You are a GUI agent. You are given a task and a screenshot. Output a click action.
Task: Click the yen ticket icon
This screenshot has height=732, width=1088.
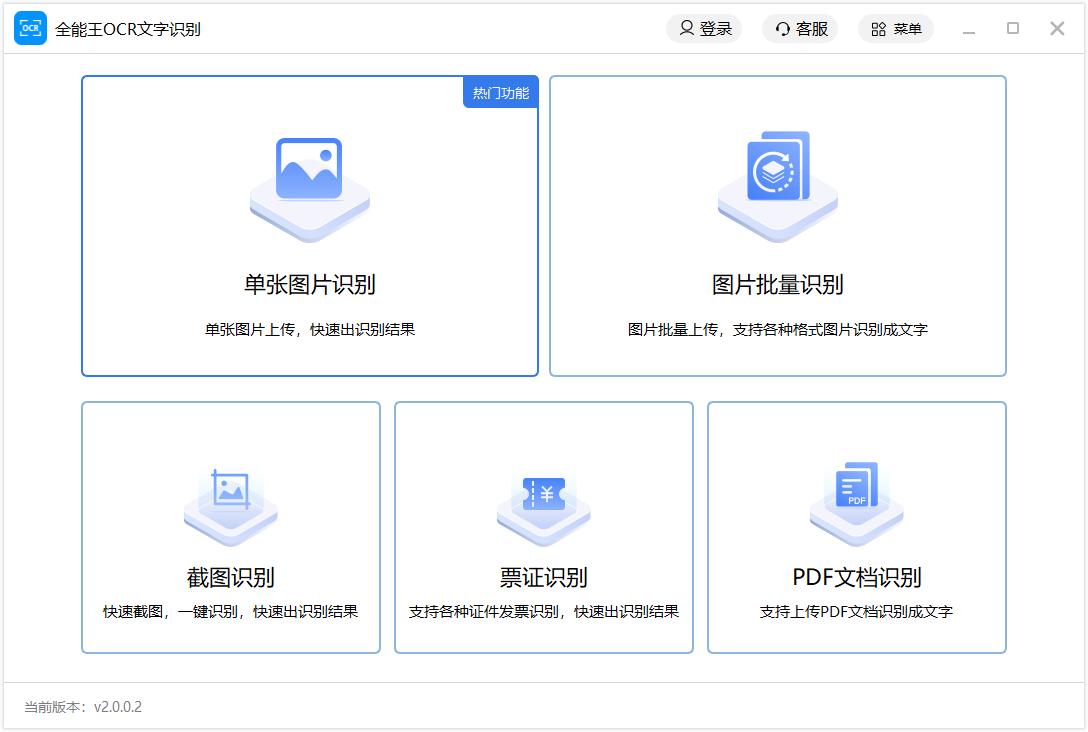544,493
